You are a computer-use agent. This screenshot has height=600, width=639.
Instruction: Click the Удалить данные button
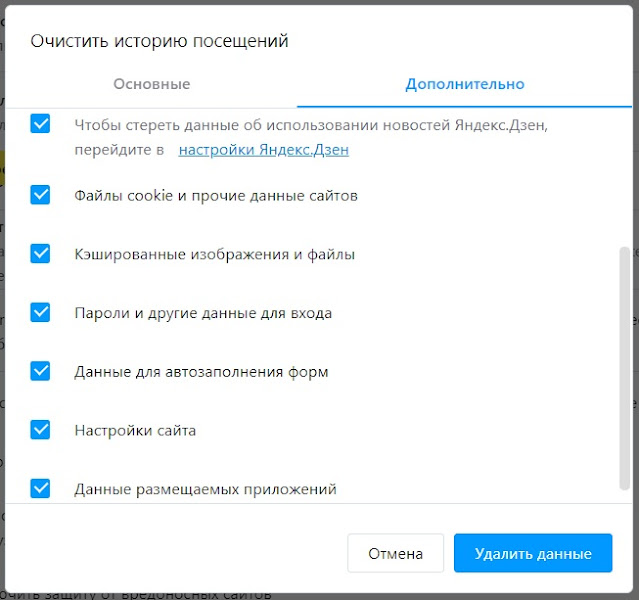pyautogui.click(x=533, y=553)
